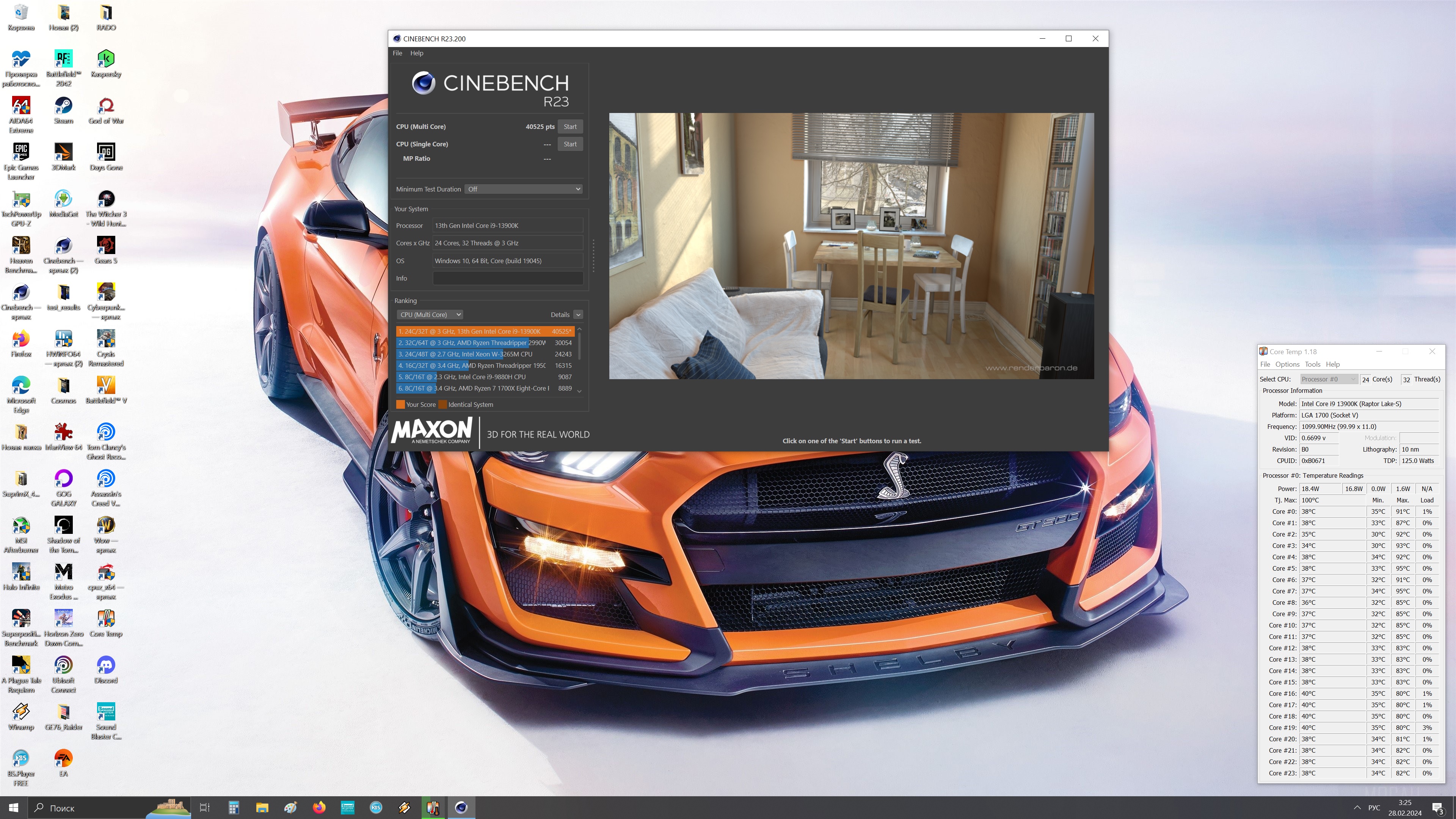Viewport: 1456px width, 819px height.
Task: Start the CPU Single Core test
Action: (x=570, y=144)
